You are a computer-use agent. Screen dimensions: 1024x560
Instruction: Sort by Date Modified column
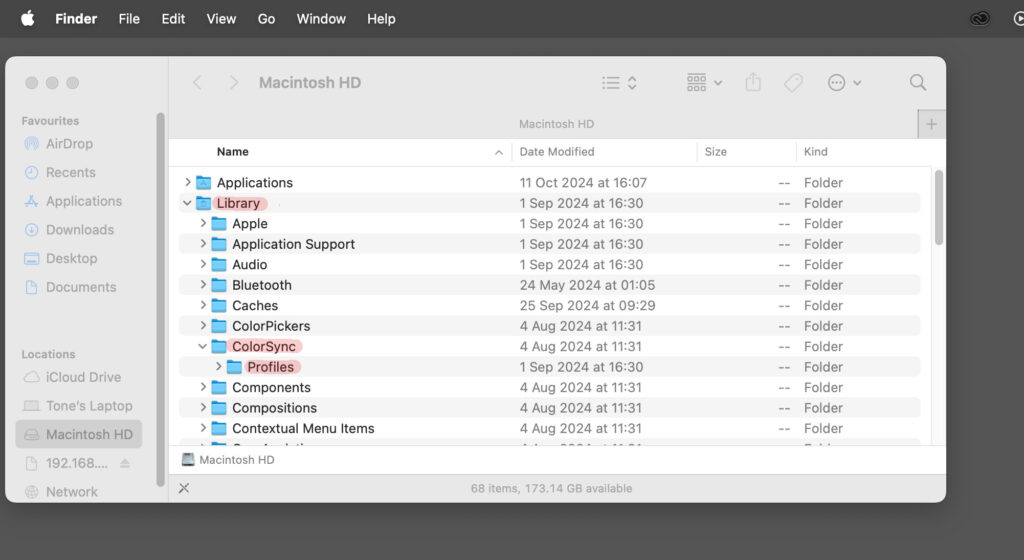[557, 151]
